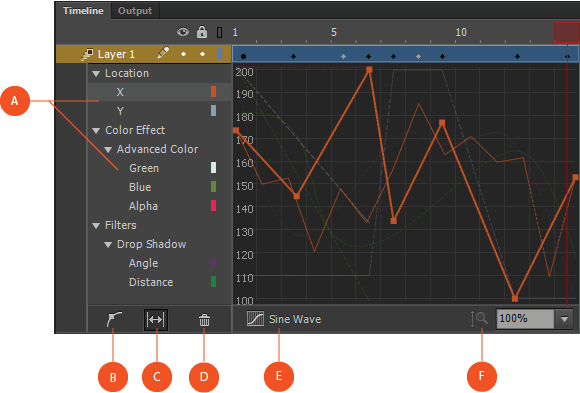Collapse the Advanced Color group
Viewport: 580px width, 393px height.
coord(108,150)
